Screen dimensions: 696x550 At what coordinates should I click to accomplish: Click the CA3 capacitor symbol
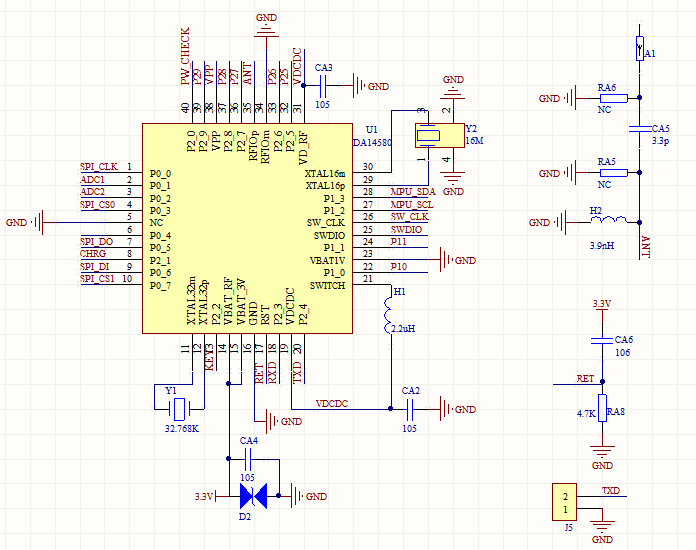323,85
